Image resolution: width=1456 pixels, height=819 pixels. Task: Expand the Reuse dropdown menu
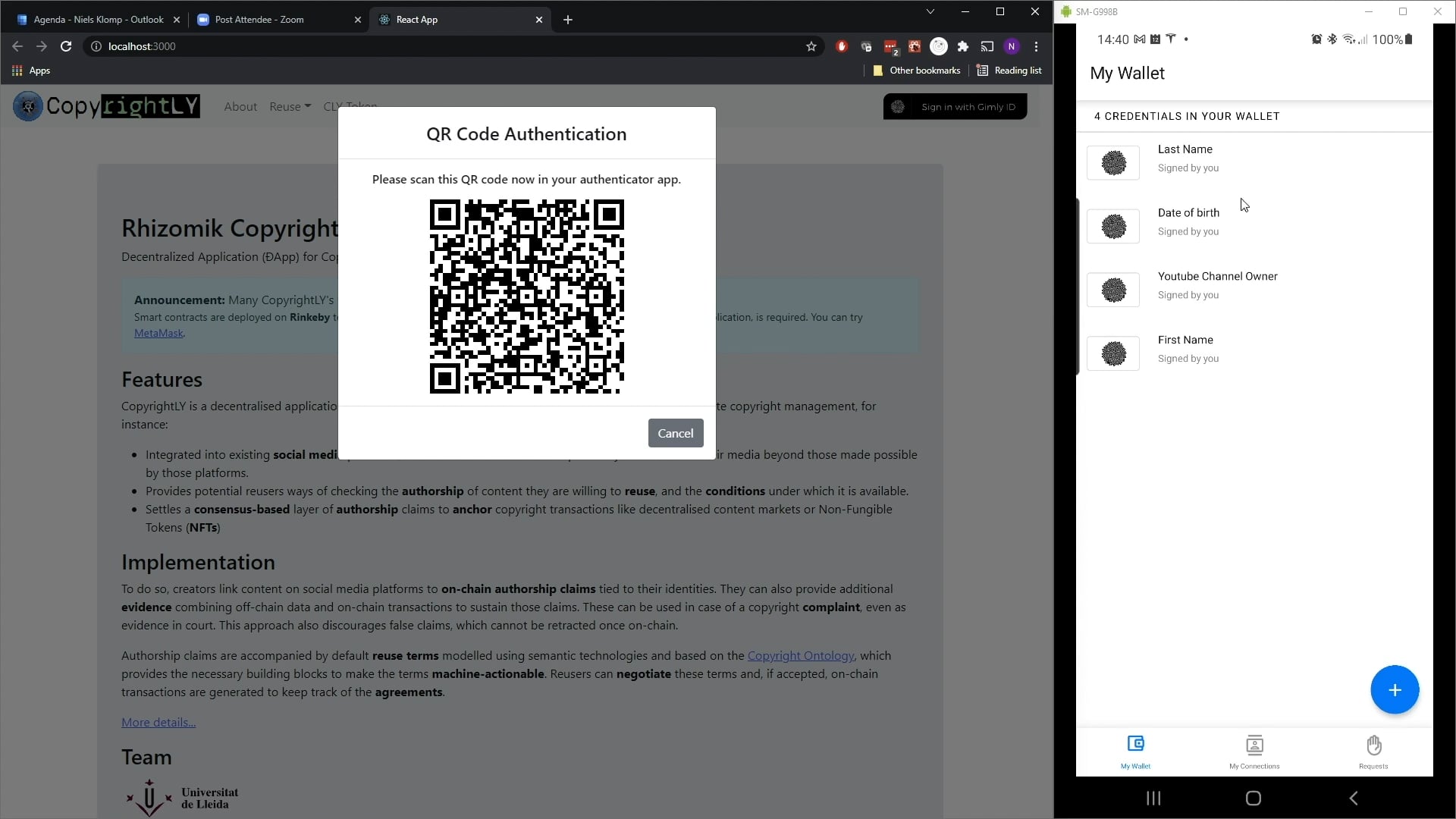[x=290, y=107]
